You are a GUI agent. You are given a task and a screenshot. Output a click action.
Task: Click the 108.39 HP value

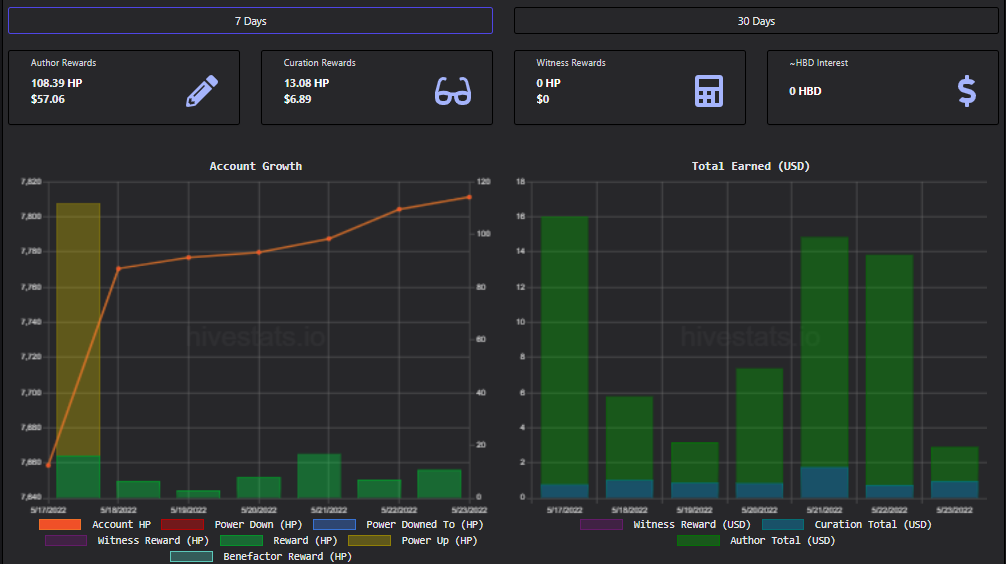click(56, 83)
